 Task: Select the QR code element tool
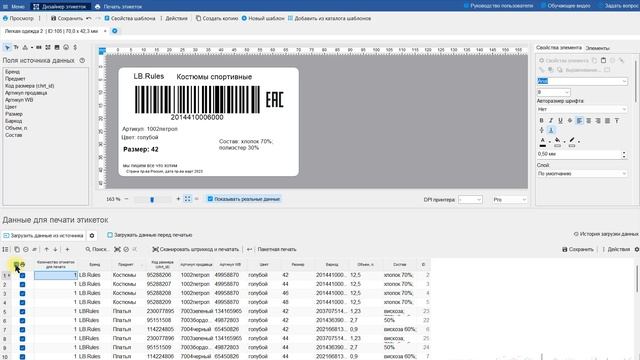[x=48, y=47]
